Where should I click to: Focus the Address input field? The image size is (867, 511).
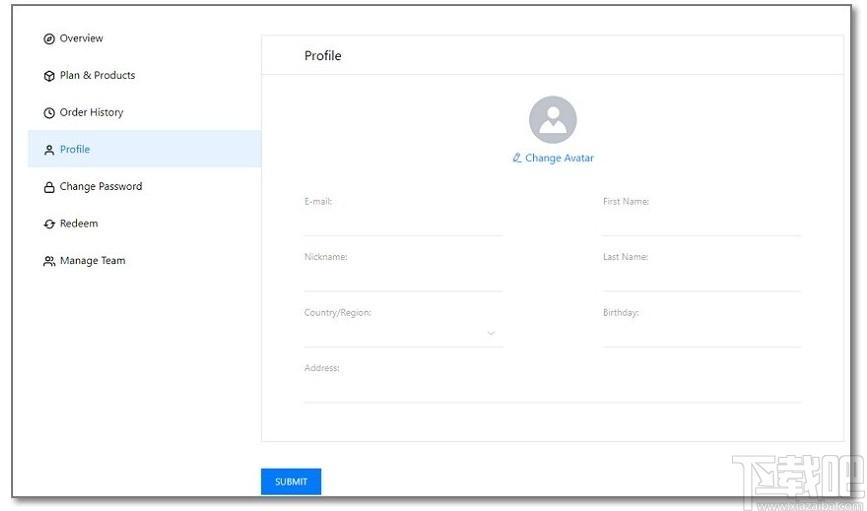click(552, 389)
